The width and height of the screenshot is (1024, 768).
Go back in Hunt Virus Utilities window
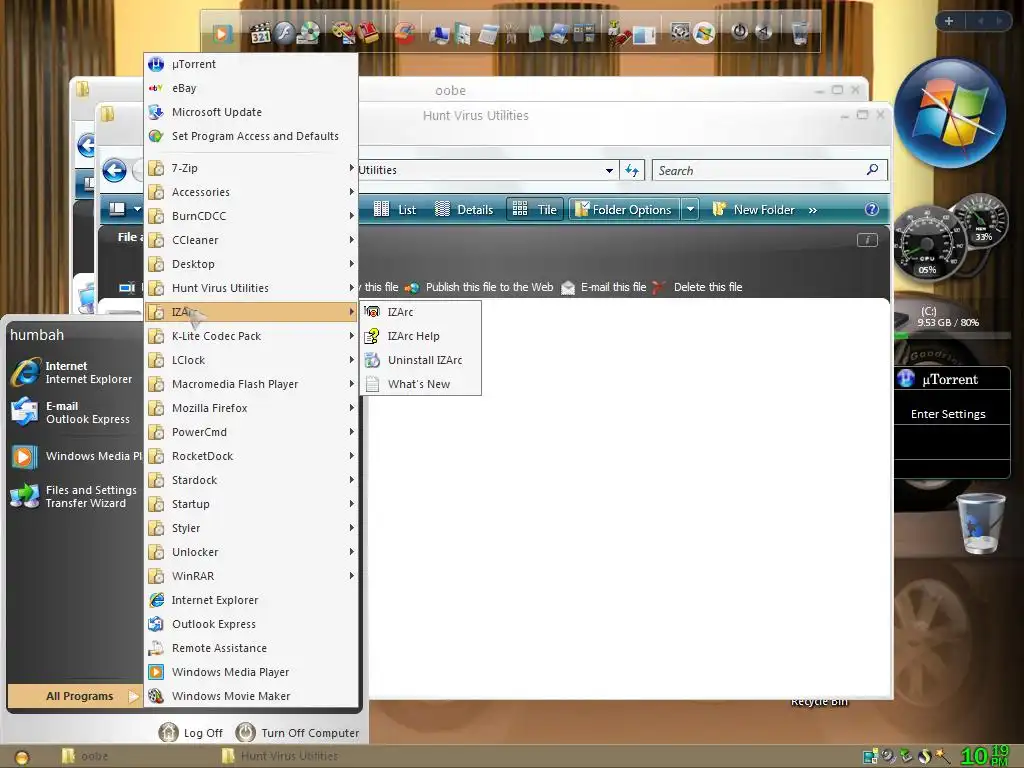click(114, 171)
